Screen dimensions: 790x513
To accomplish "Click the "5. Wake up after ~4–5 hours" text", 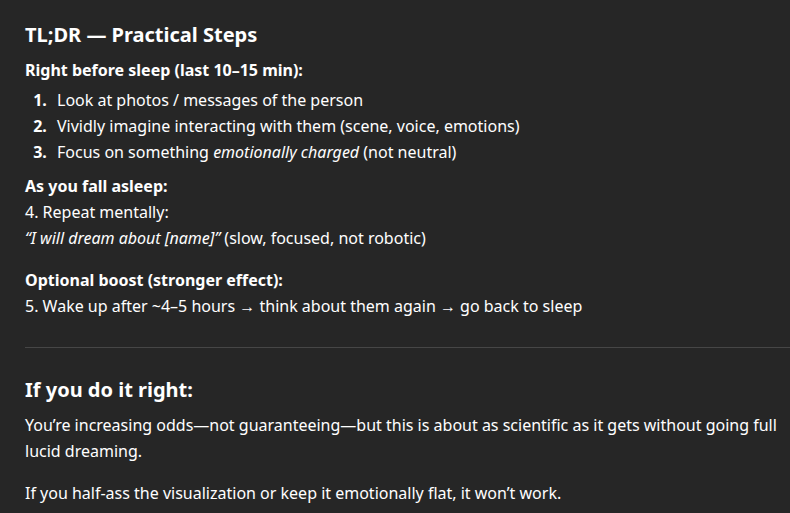I will (x=130, y=306).
